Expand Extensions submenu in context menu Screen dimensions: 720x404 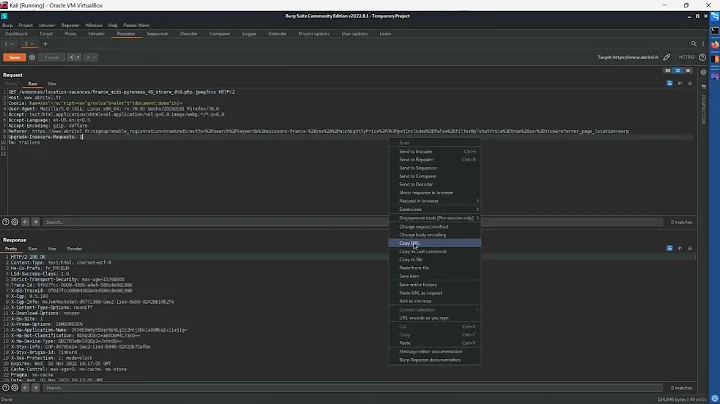point(435,209)
